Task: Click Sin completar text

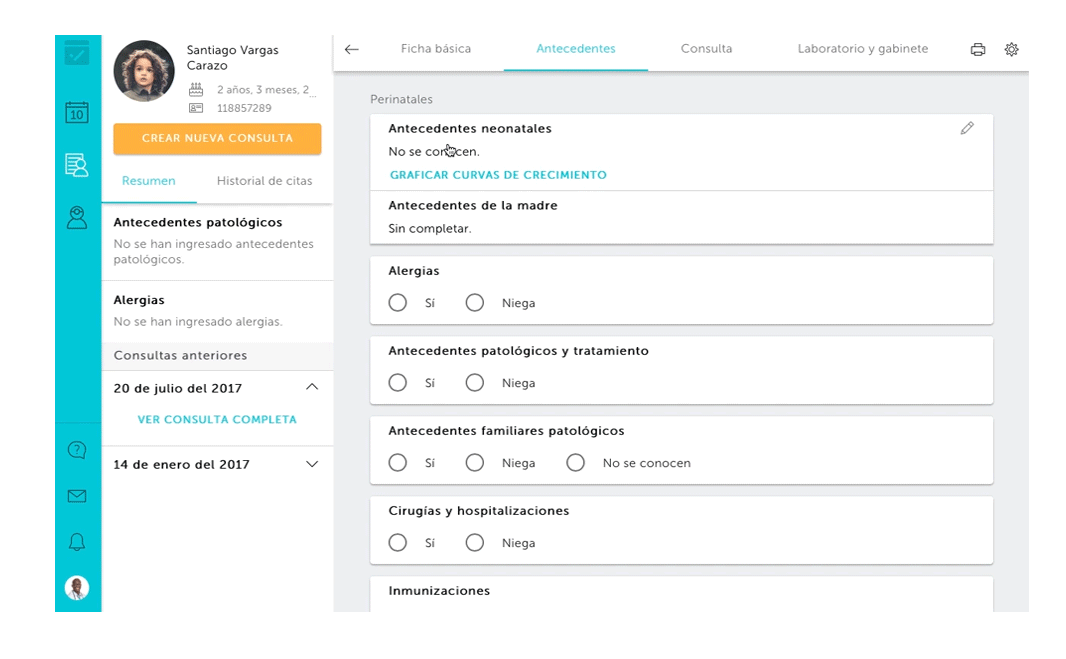Action: 430,229
